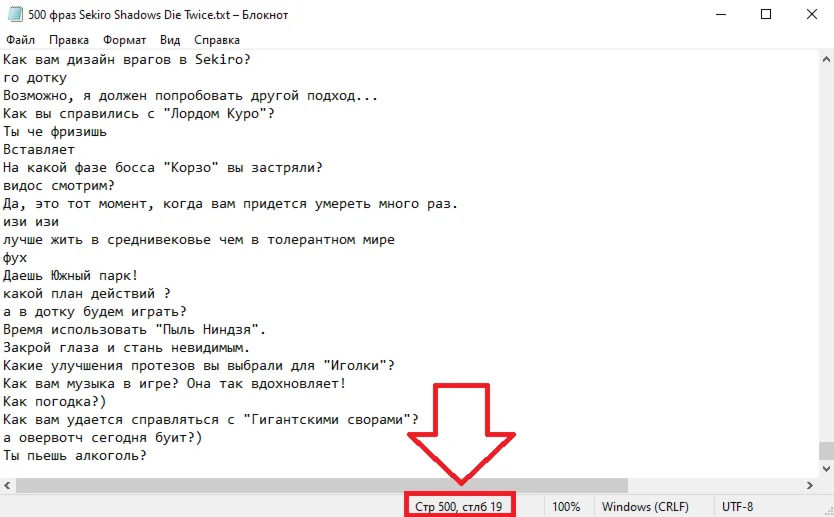Click the line 'го дотку'
Image resolution: width=834 pixels, height=517 pixels.
35,78
